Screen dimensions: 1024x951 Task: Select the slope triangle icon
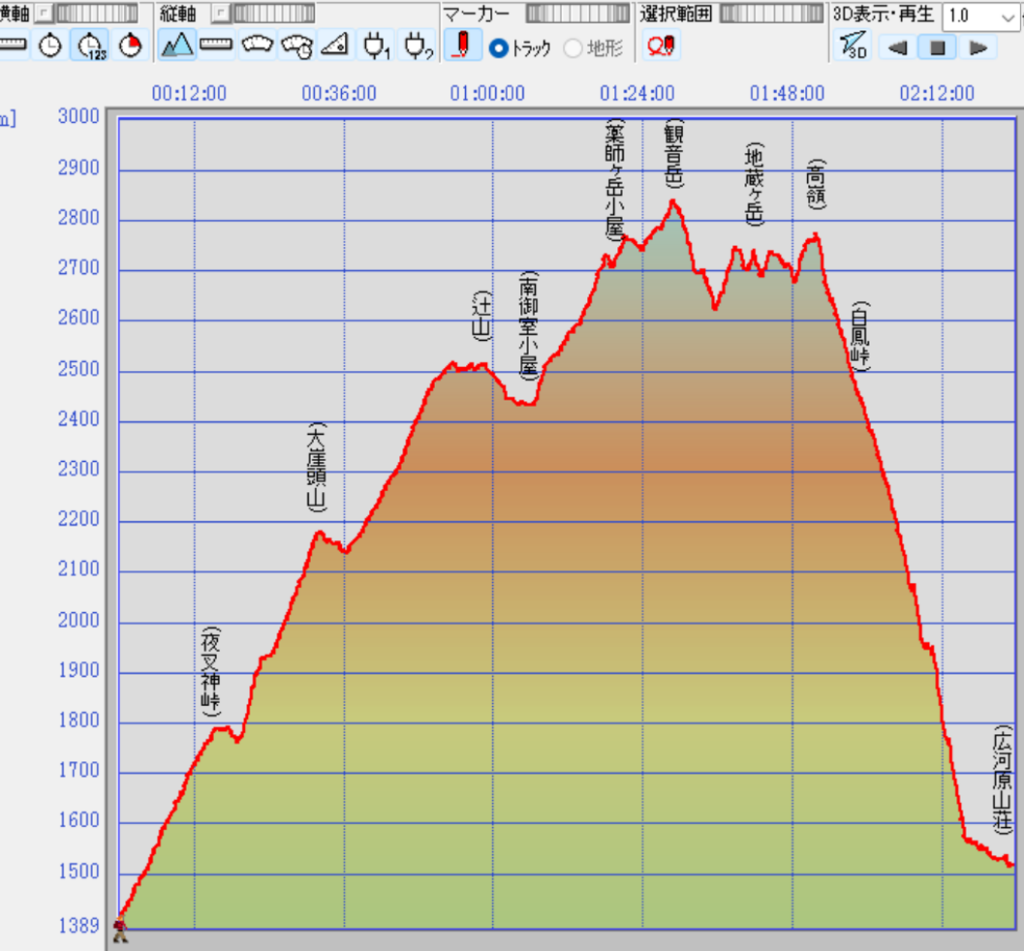pos(335,46)
